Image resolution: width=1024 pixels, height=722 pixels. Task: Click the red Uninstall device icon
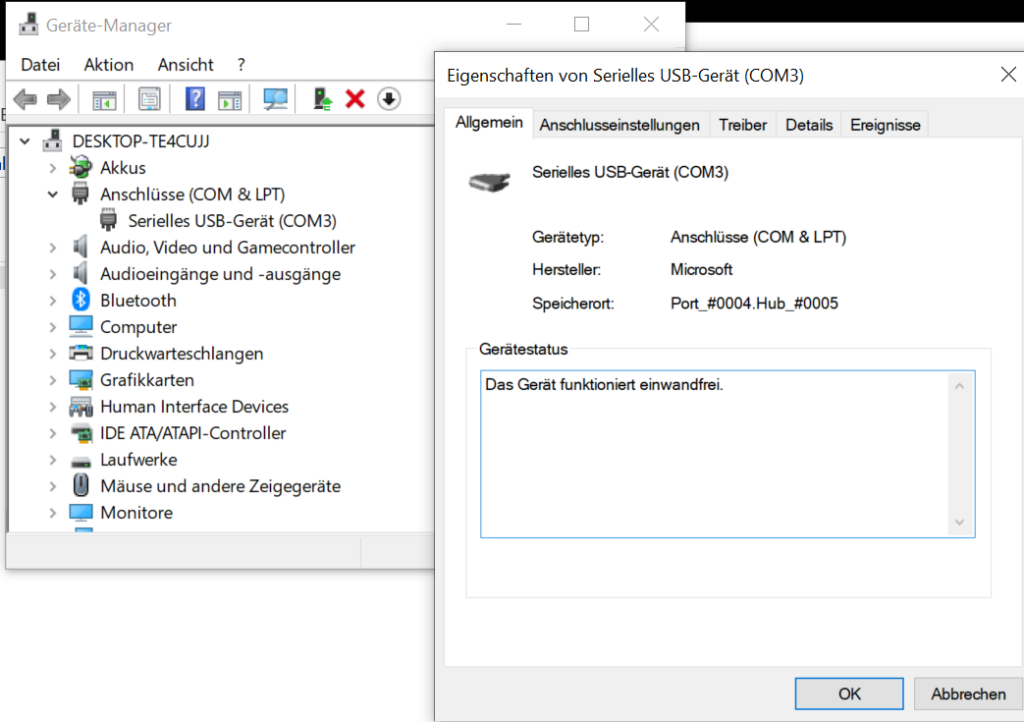[355, 99]
